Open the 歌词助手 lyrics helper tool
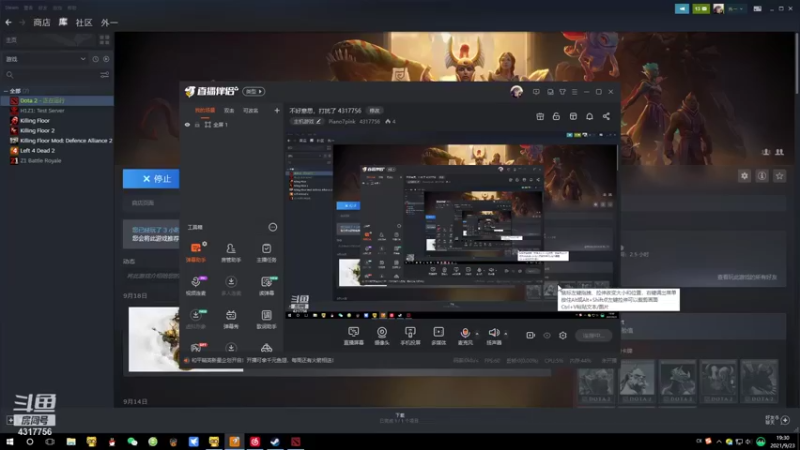Screen dimensions: 800x450 [x=266, y=319]
